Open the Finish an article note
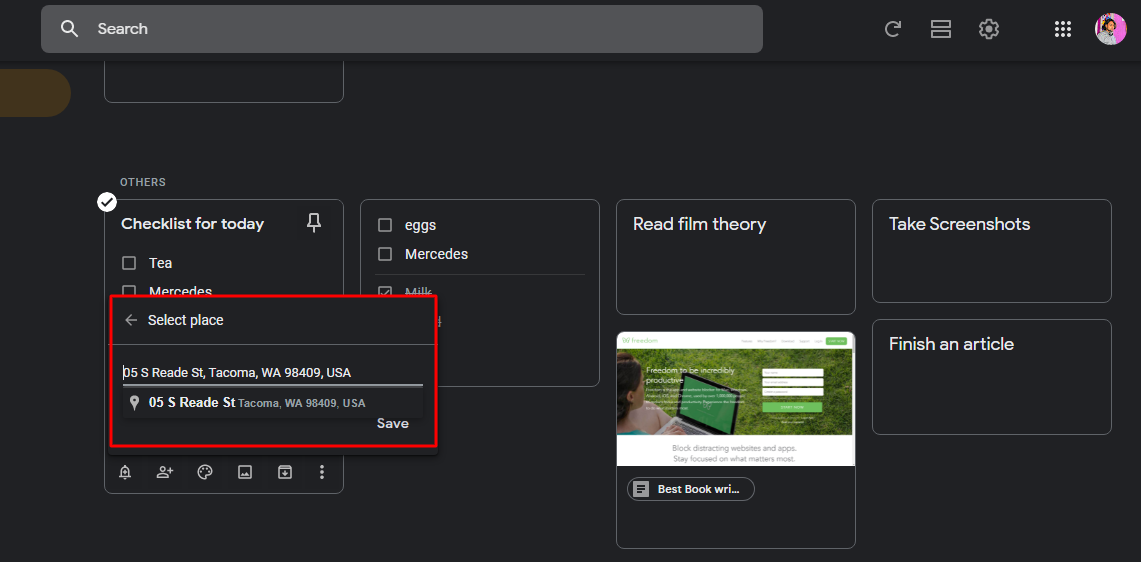Viewport: 1141px width, 562px height. pyautogui.click(x=992, y=377)
